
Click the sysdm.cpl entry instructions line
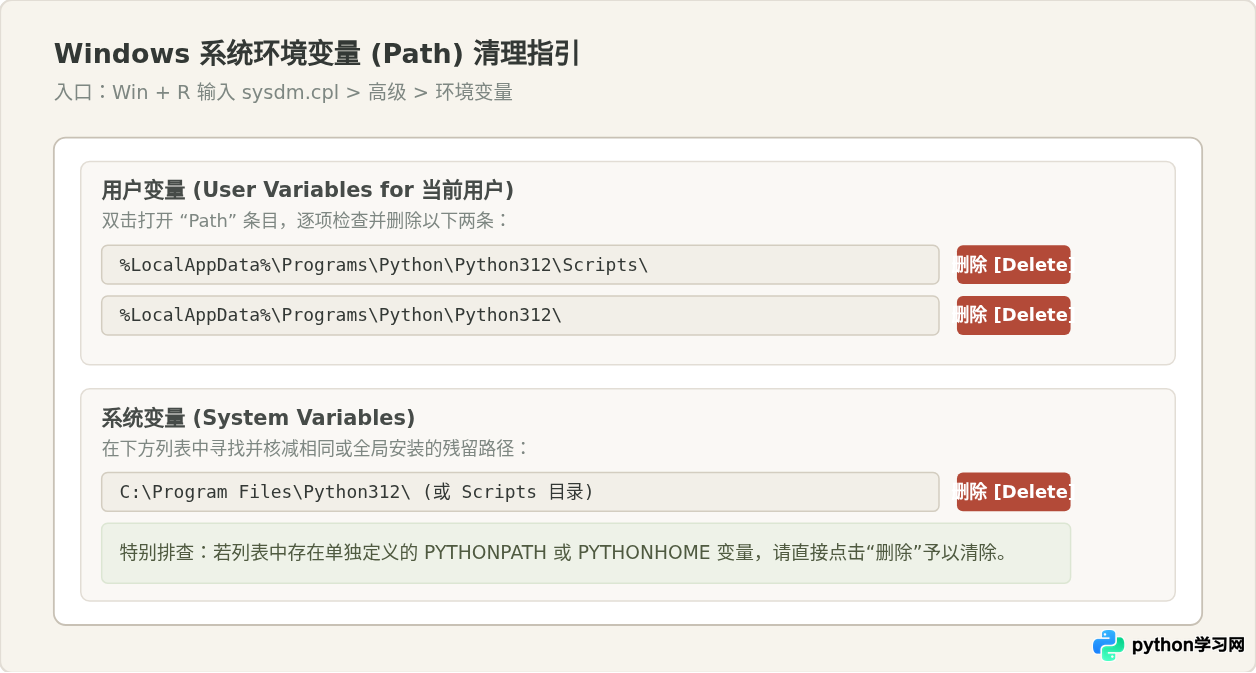point(283,92)
